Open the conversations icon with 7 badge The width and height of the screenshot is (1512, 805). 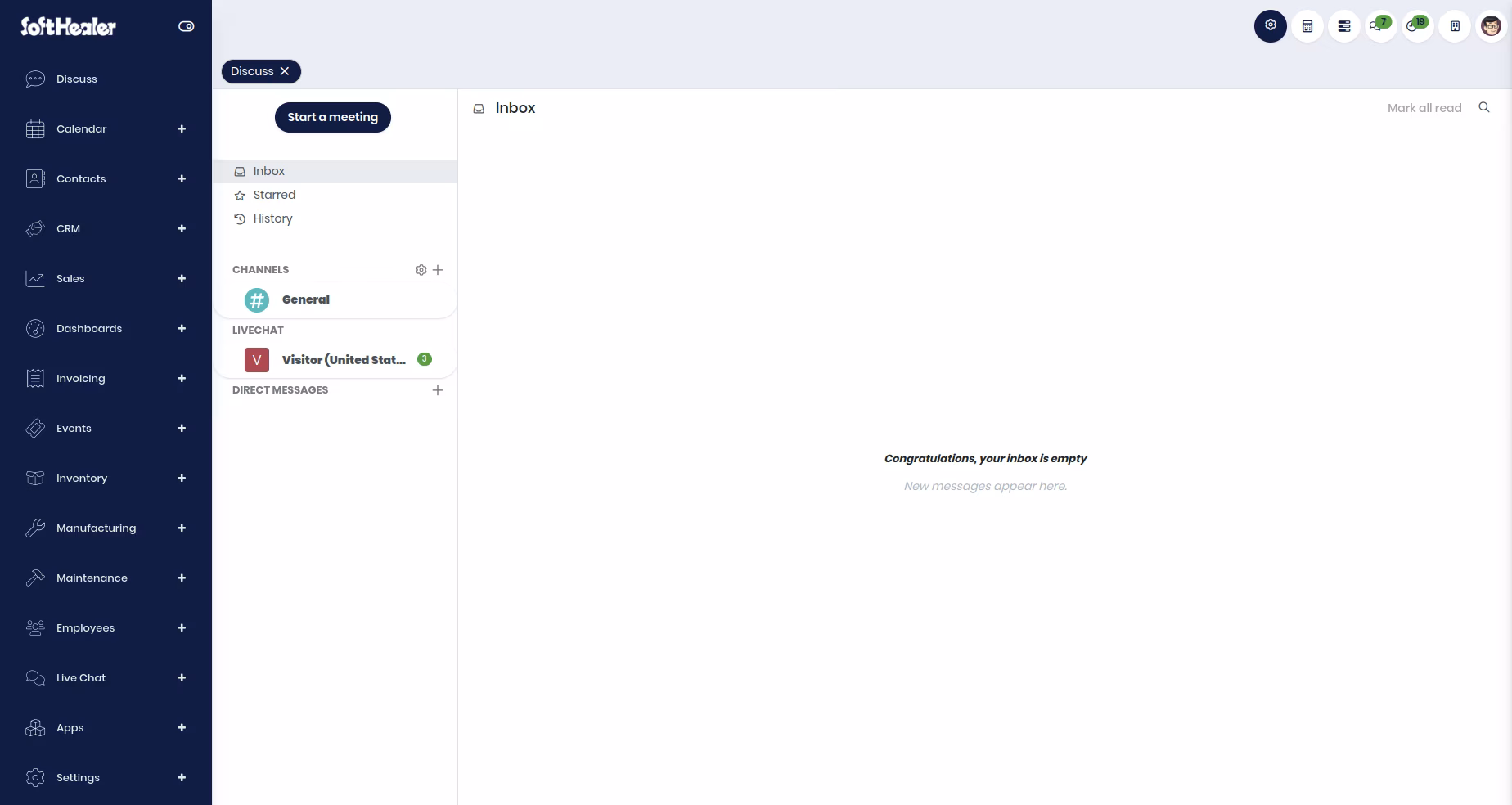click(1381, 26)
